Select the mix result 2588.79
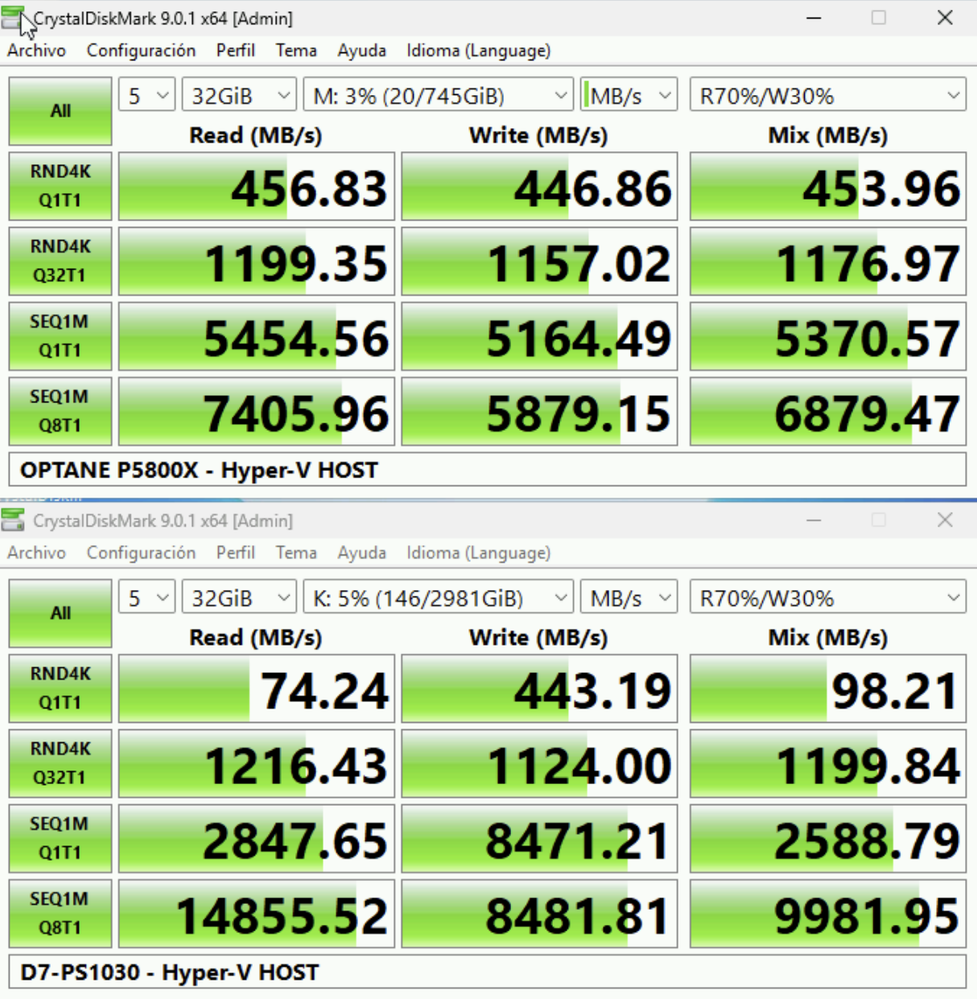This screenshot has height=999, width=977. pyautogui.click(x=828, y=838)
